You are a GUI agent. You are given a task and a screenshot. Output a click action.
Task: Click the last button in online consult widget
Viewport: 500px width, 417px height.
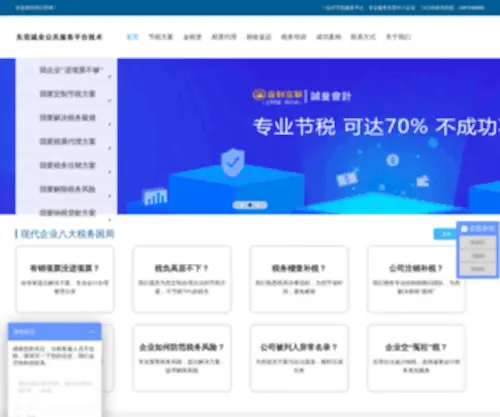[x=477, y=269]
